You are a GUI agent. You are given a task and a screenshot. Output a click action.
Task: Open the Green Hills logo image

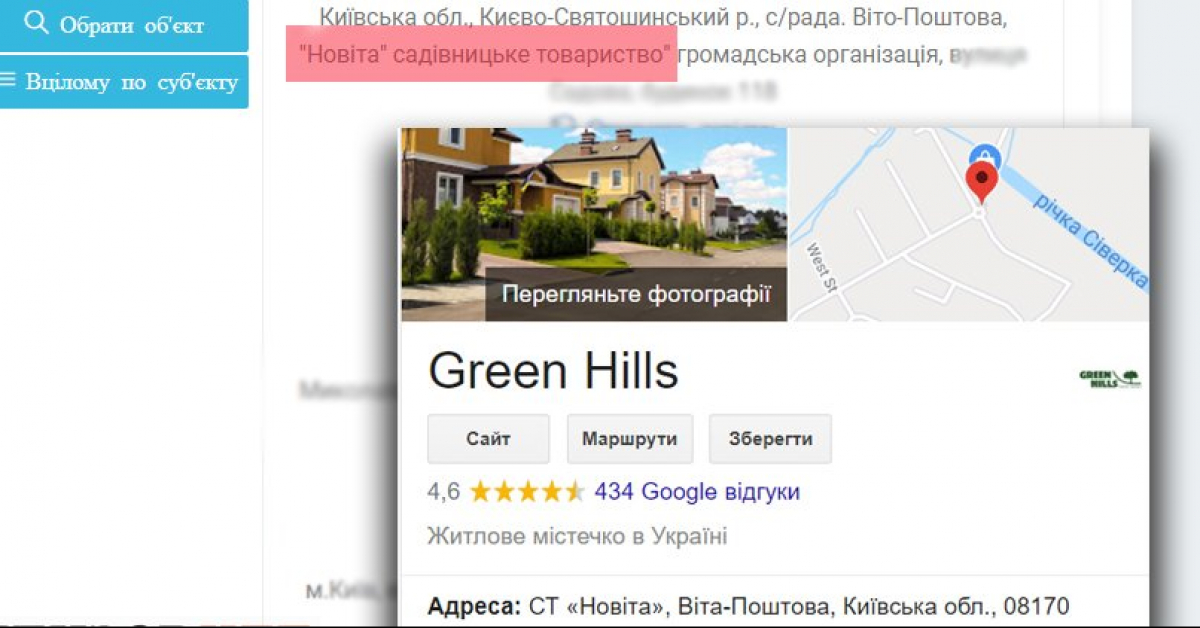[x=1110, y=378]
